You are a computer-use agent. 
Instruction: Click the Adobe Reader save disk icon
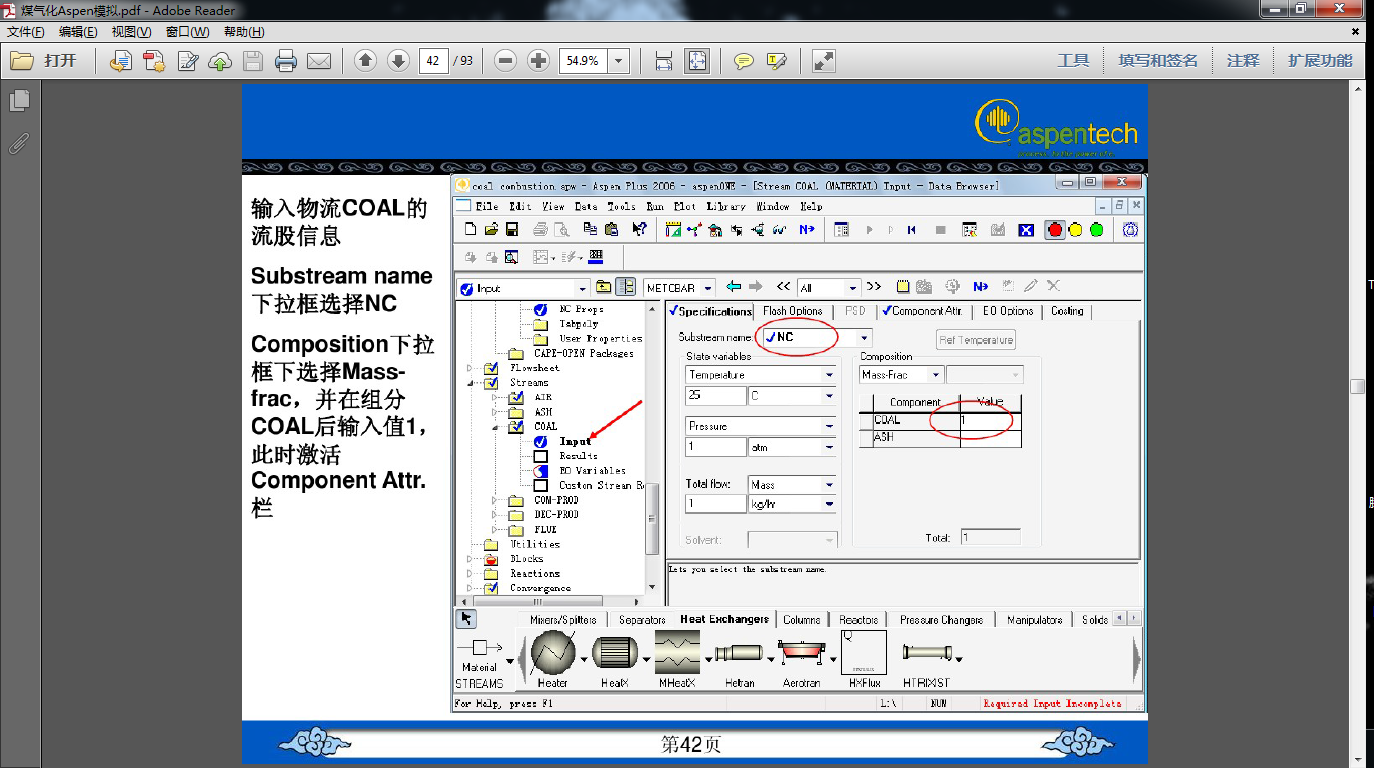point(253,61)
